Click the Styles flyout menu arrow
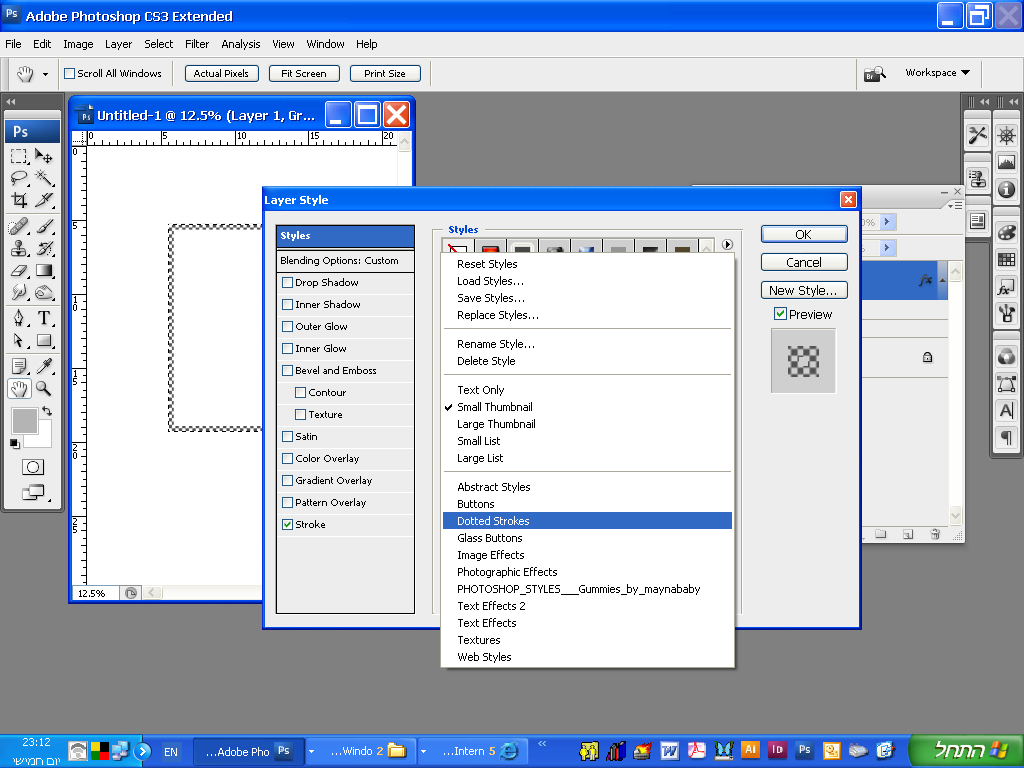The width and height of the screenshot is (1024, 768). point(728,244)
